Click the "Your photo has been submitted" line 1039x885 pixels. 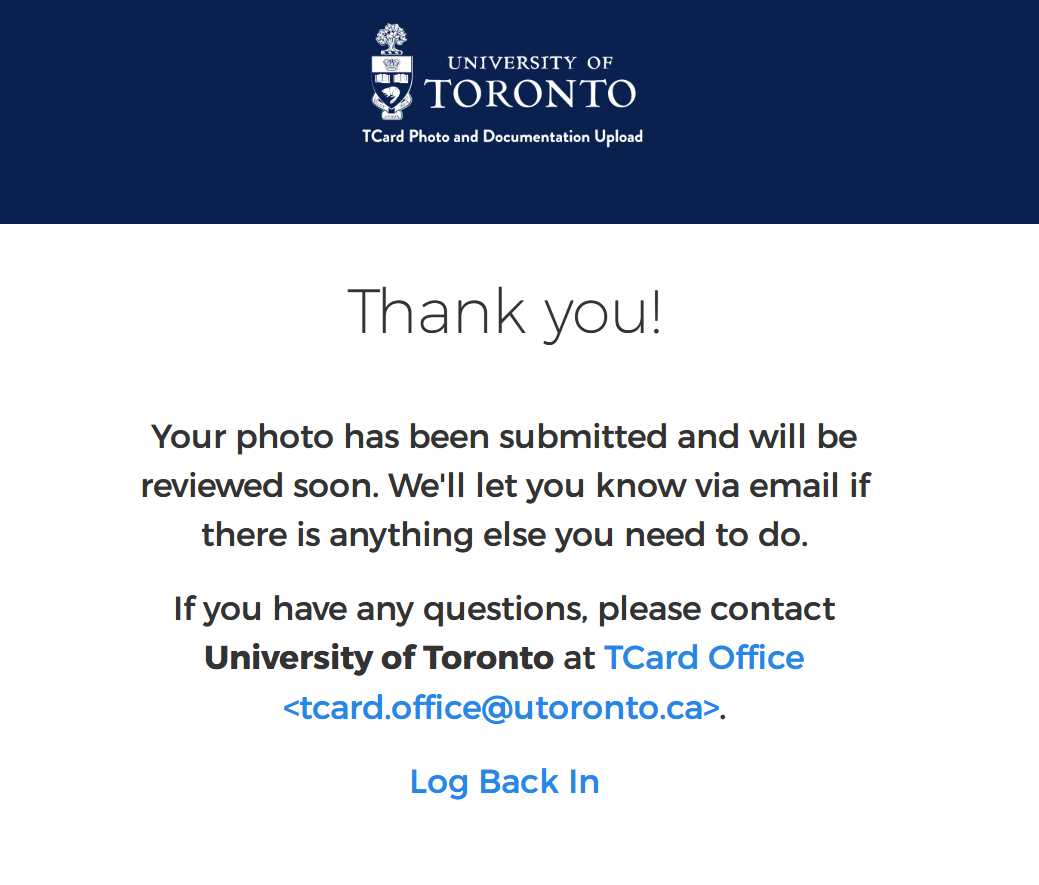[x=504, y=437]
